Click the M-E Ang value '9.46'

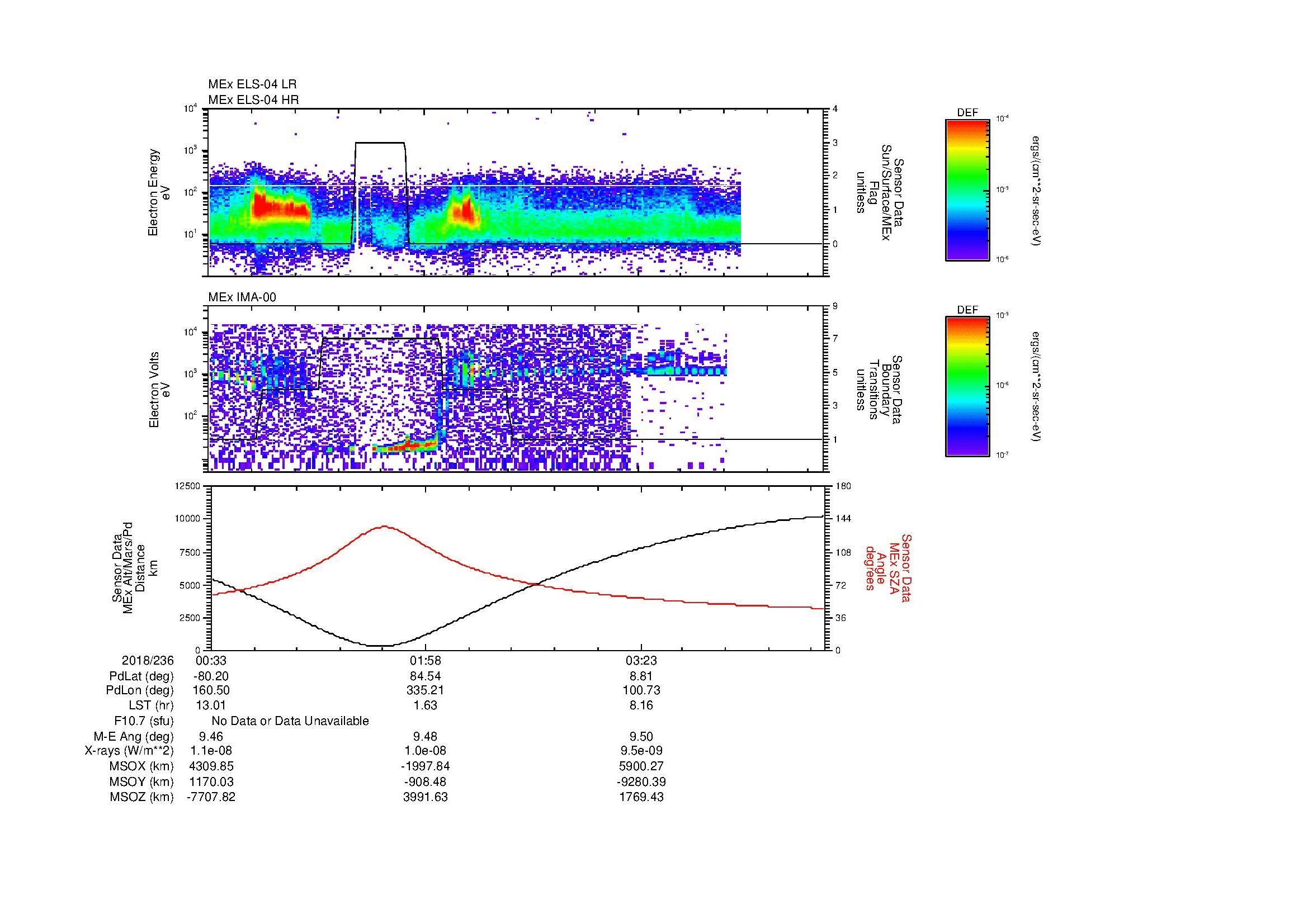pos(211,737)
